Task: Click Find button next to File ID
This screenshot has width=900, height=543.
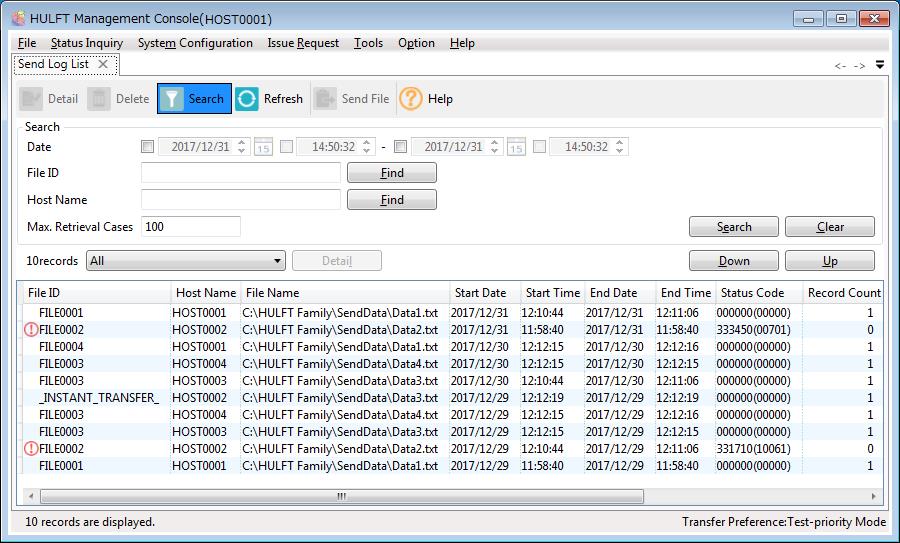Action: (392, 173)
